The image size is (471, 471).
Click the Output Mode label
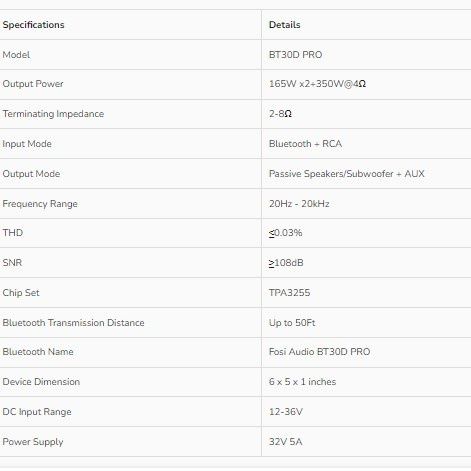coord(31,174)
